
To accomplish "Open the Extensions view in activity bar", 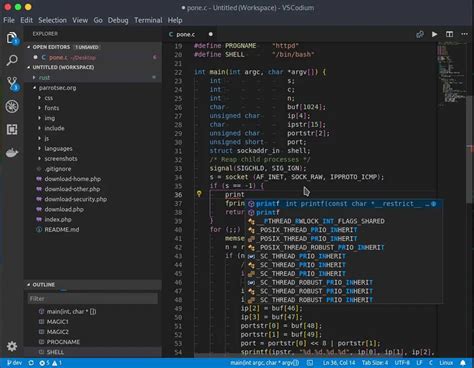I will (x=12, y=129).
